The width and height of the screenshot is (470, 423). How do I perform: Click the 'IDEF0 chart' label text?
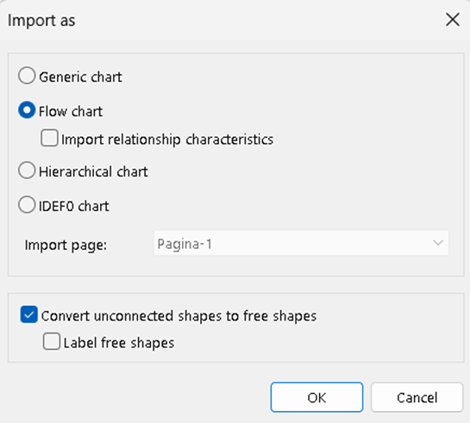[x=74, y=206]
